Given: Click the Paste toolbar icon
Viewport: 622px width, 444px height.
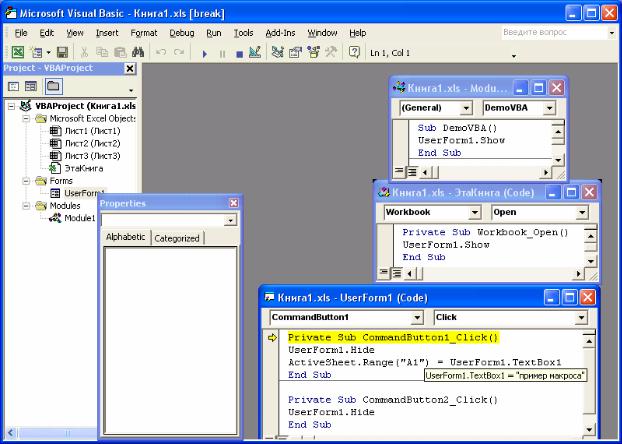Looking at the screenshot, I should [x=120, y=52].
